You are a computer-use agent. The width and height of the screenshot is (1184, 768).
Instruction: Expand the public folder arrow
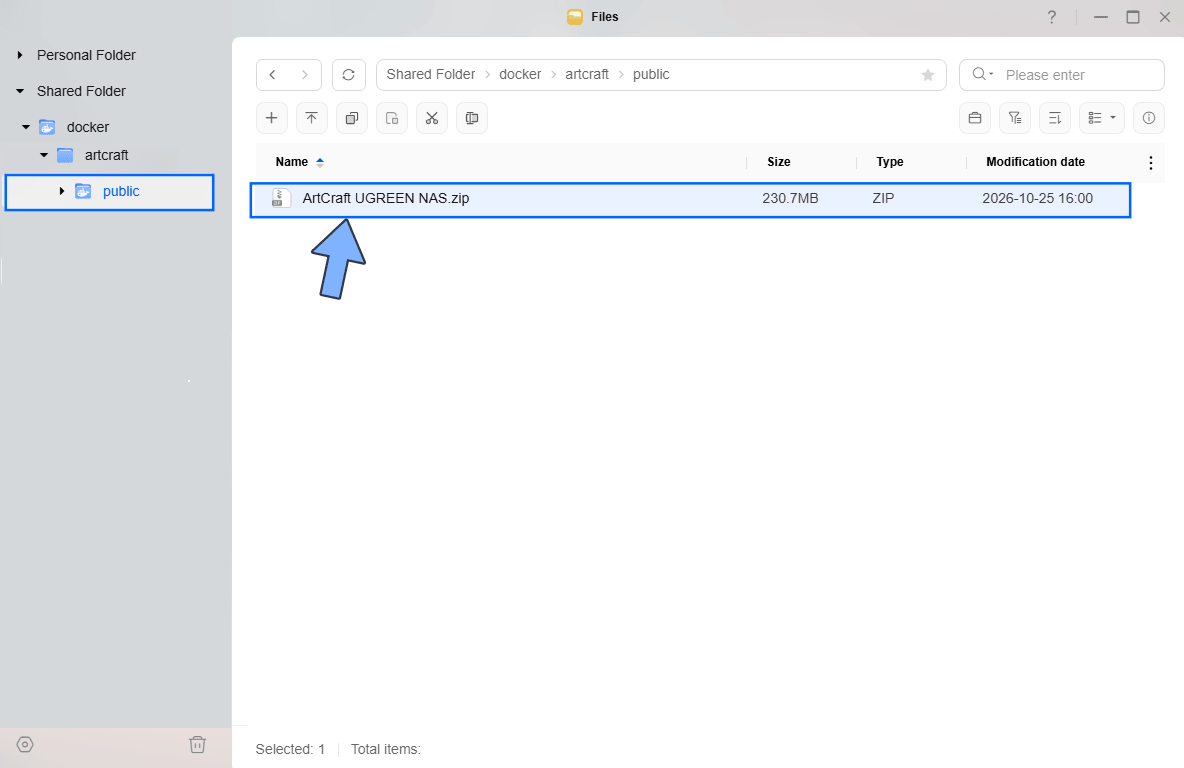click(62, 191)
